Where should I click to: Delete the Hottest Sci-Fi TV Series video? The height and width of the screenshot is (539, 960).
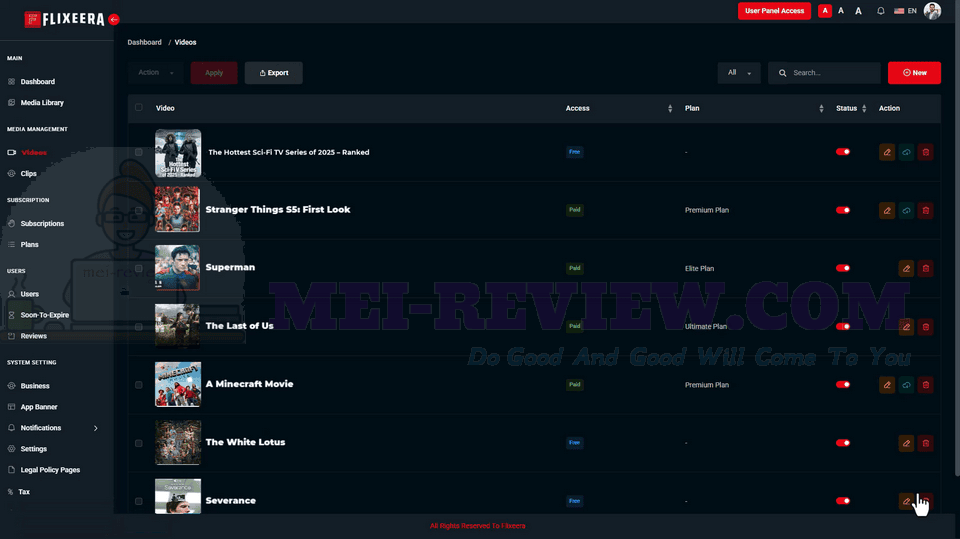click(926, 152)
